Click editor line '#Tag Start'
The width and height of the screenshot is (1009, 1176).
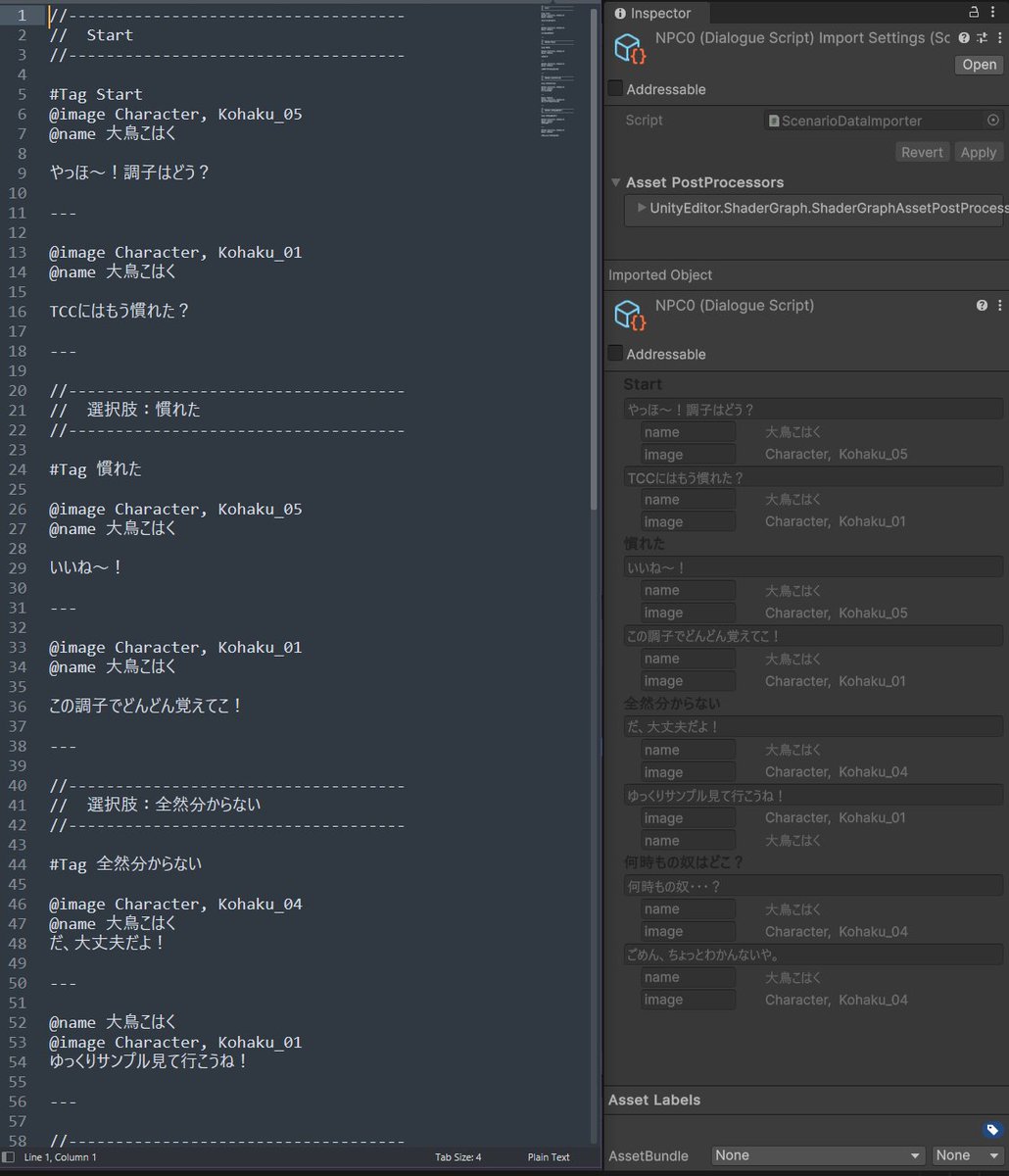coord(96,94)
